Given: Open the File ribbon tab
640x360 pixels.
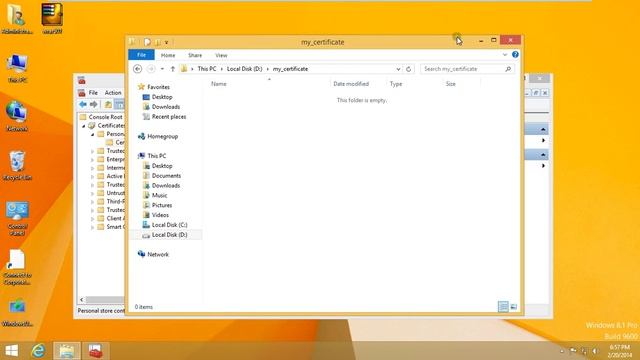Looking at the screenshot, I should 141,55.
